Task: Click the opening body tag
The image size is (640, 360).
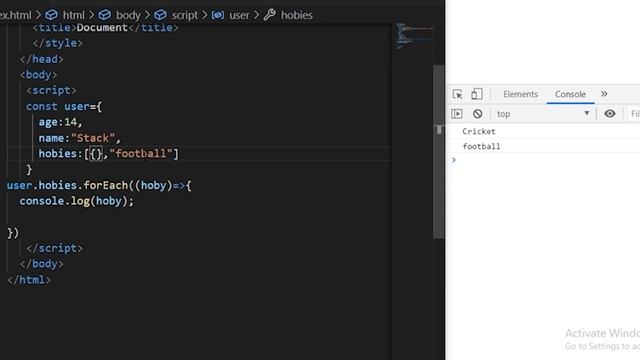Action: coord(38,75)
